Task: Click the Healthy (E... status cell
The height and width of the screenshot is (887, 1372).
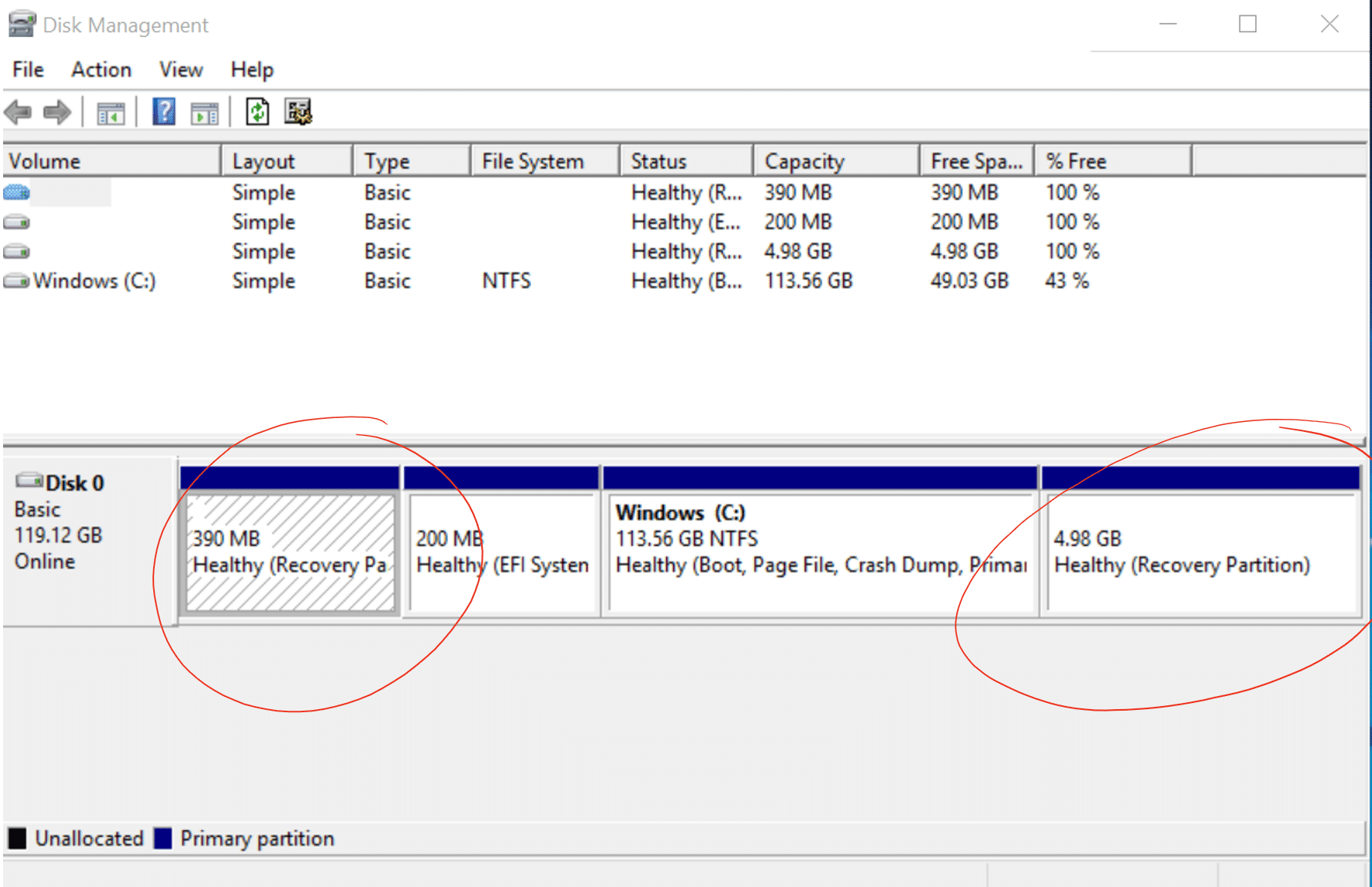Action: click(686, 223)
